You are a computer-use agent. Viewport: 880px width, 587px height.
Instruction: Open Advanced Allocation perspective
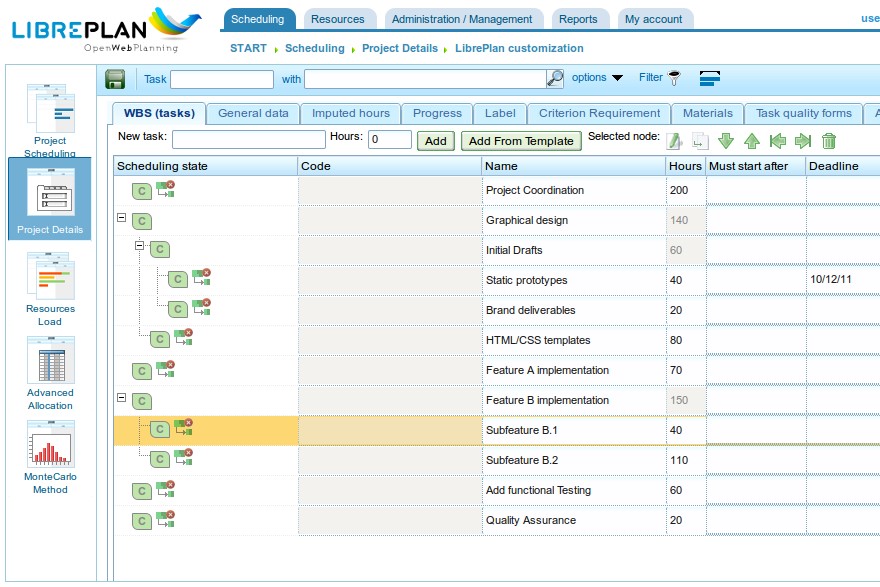50,373
